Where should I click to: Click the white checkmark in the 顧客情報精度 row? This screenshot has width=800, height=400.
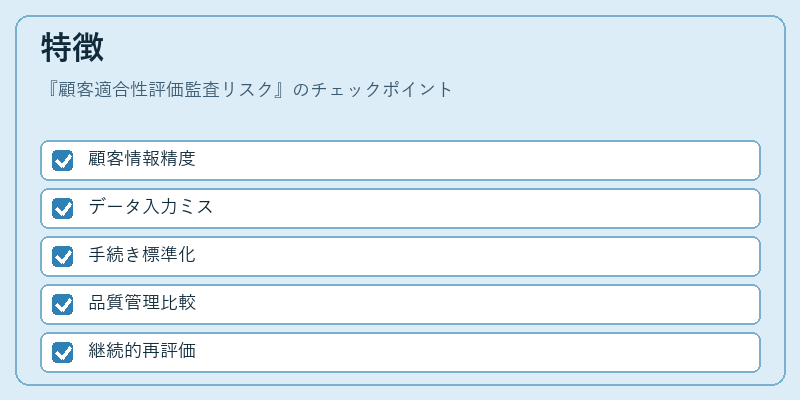click(x=63, y=161)
